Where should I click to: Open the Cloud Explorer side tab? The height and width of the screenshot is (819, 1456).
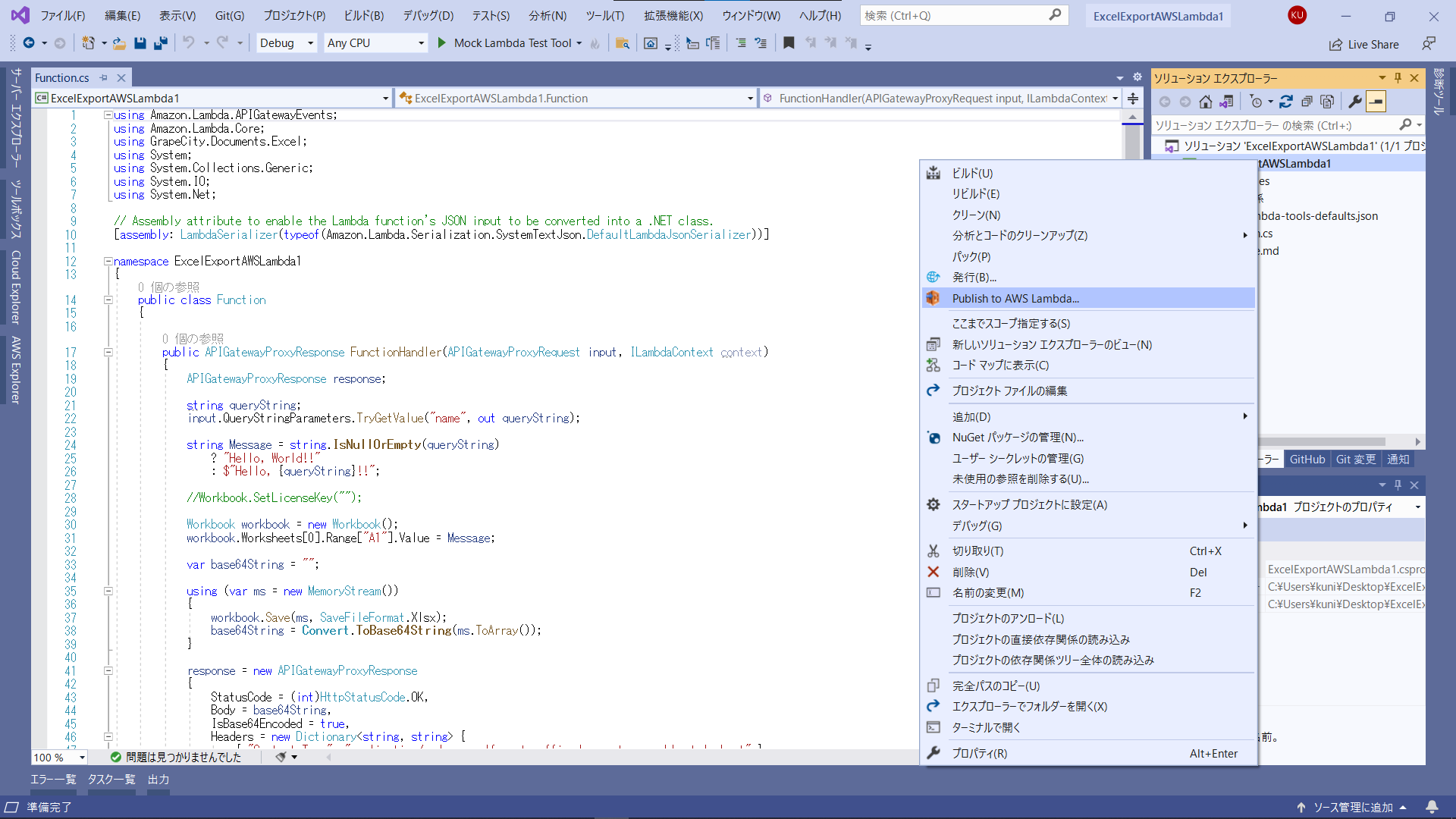[15, 287]
